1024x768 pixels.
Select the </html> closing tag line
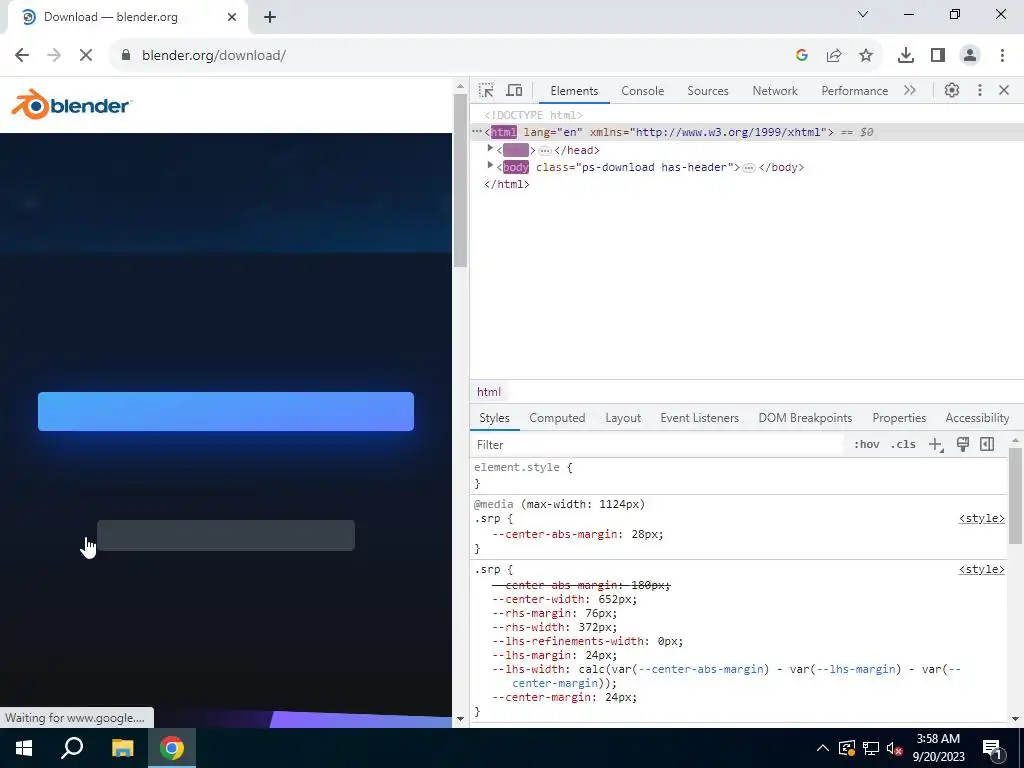pyautogui.click(x=507, y=184)
